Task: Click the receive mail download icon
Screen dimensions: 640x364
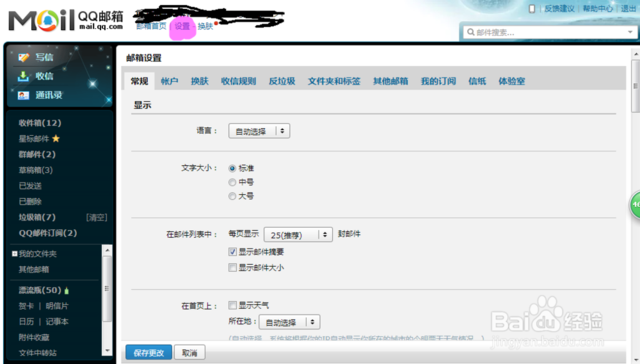Action: pyautogui.click(x=23, y=76)
